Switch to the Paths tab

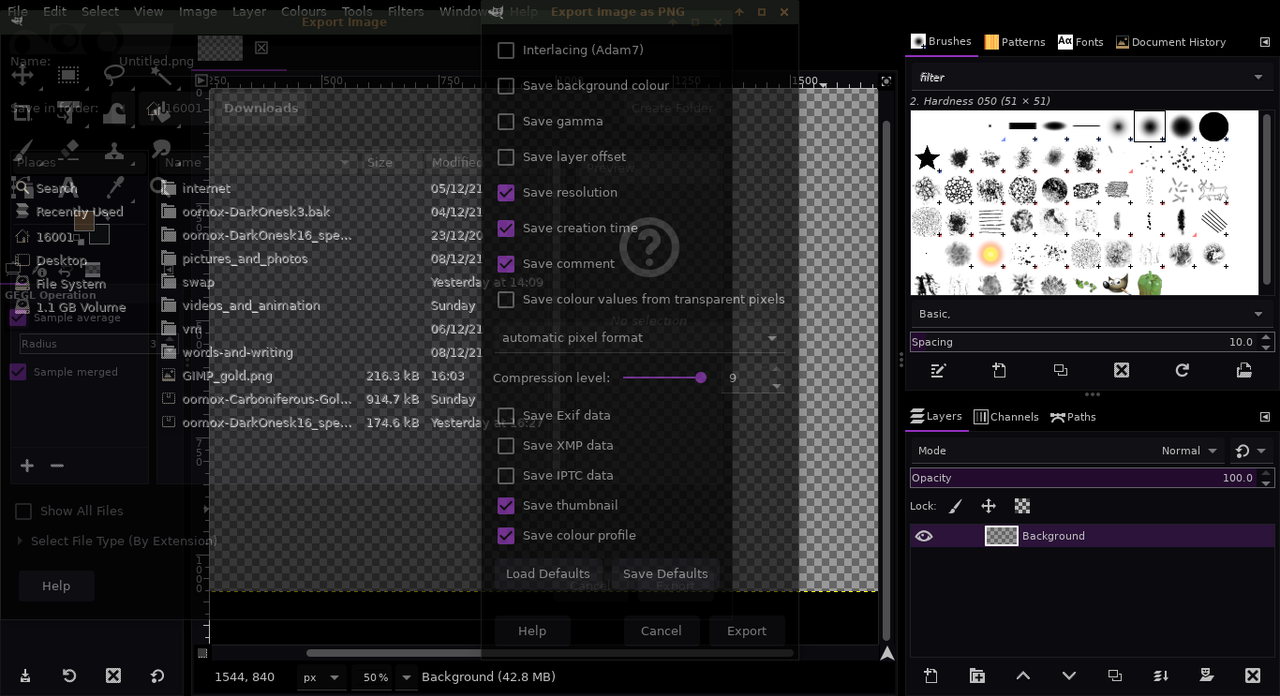(1073, 417)
